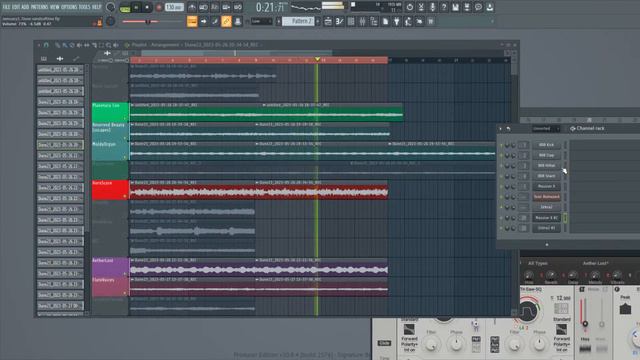Viewport: 640px width, 360px height.
Task: Click the 808 HiHat channel button
Action: click(x=546, y=166)
